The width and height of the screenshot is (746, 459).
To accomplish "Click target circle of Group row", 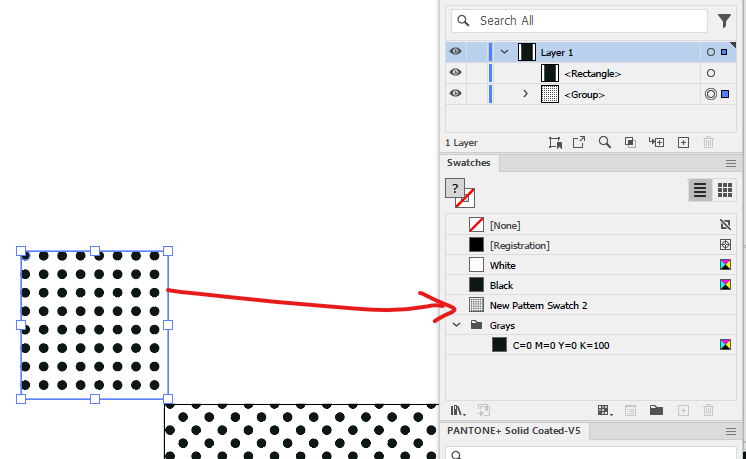I will pyautogui.click(x=711, y=94).
